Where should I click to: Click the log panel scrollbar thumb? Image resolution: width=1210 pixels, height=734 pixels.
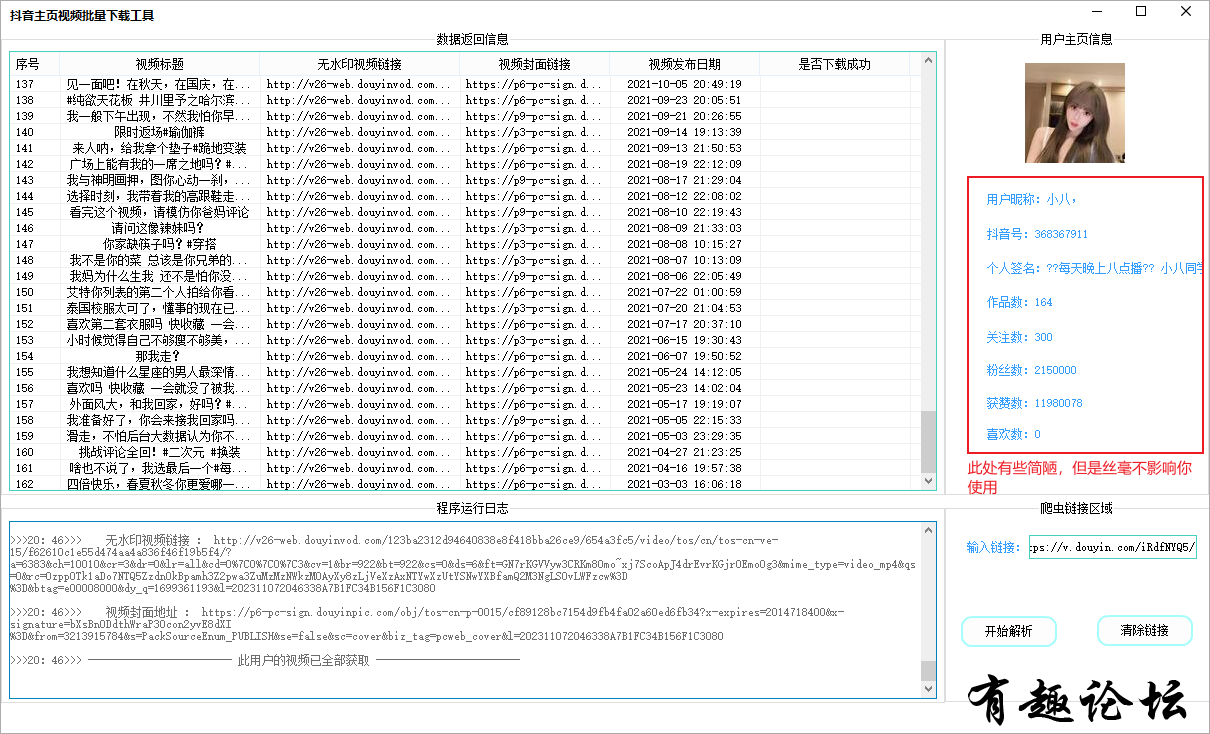click(x=928, y=670)
